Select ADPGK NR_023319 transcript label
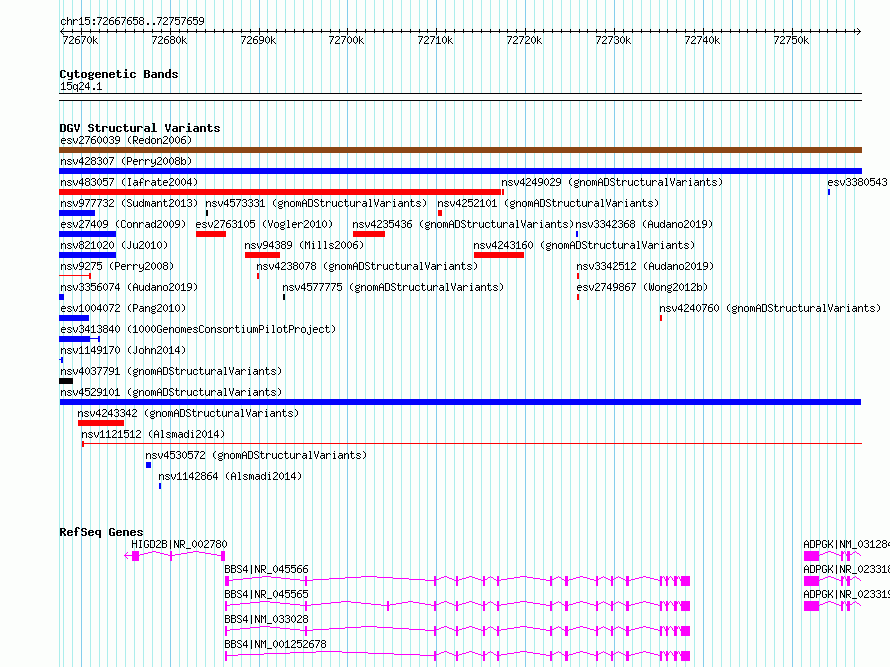This screenshot has width=890, height=667. [x=846, y=594]
